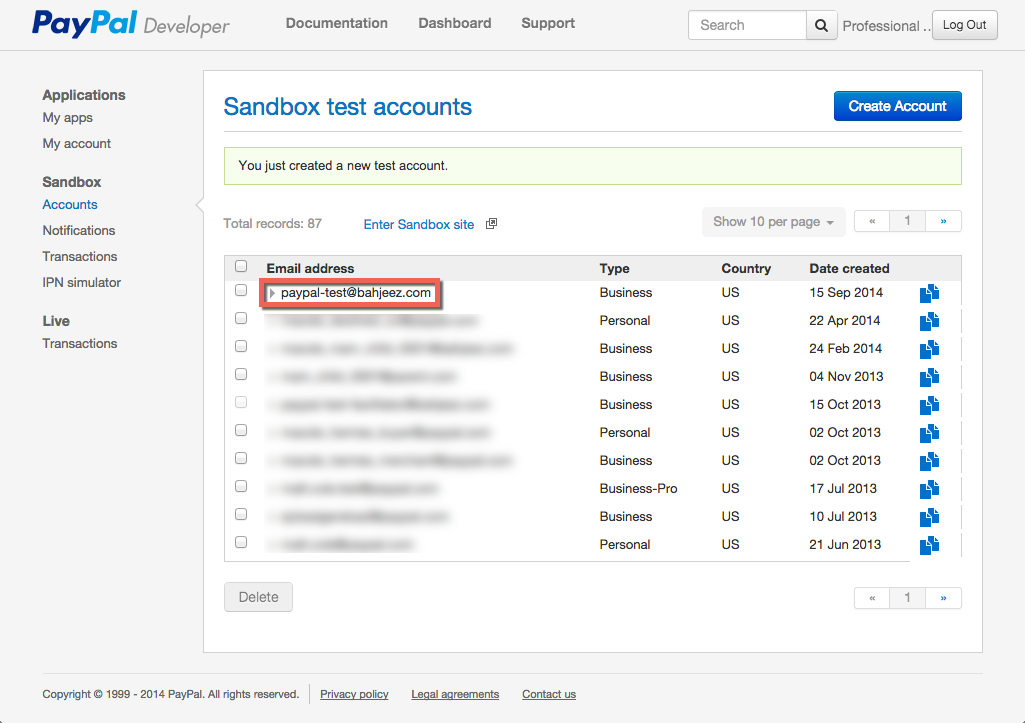This screenshot has width=1025, height=723.
Task: Click the clone icon for the Personal 02 Oct 2013 account
Action: (929, 433)
